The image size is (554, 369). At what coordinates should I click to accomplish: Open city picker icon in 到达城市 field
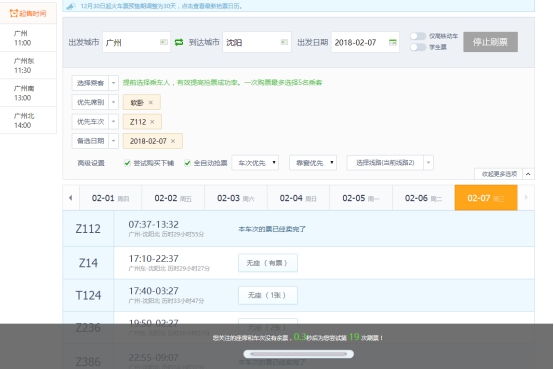(x=284, y=42)
